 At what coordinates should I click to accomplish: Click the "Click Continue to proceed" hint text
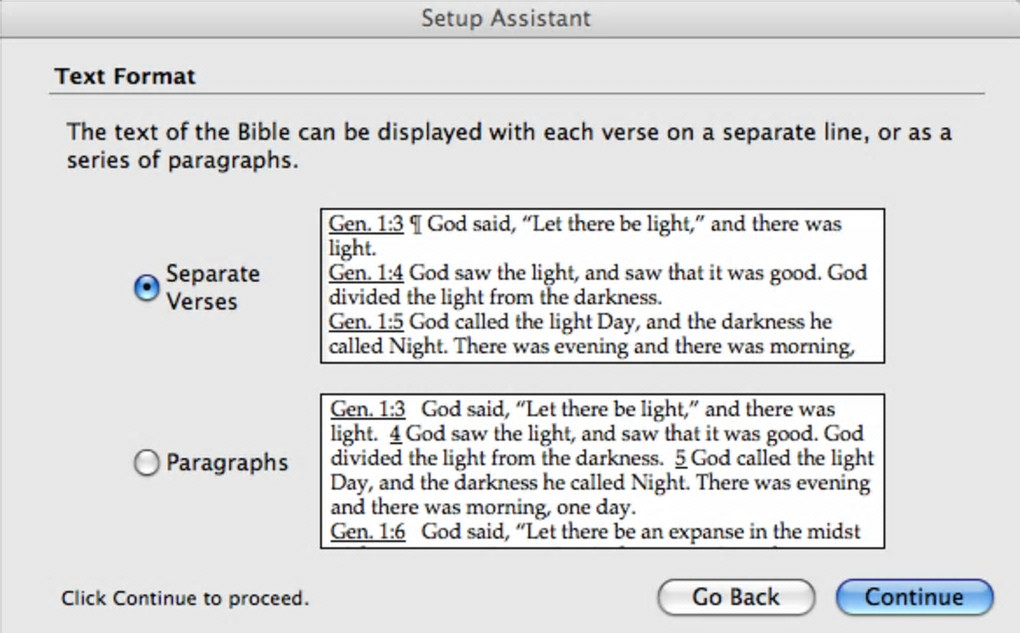click(x=185, y=598)
